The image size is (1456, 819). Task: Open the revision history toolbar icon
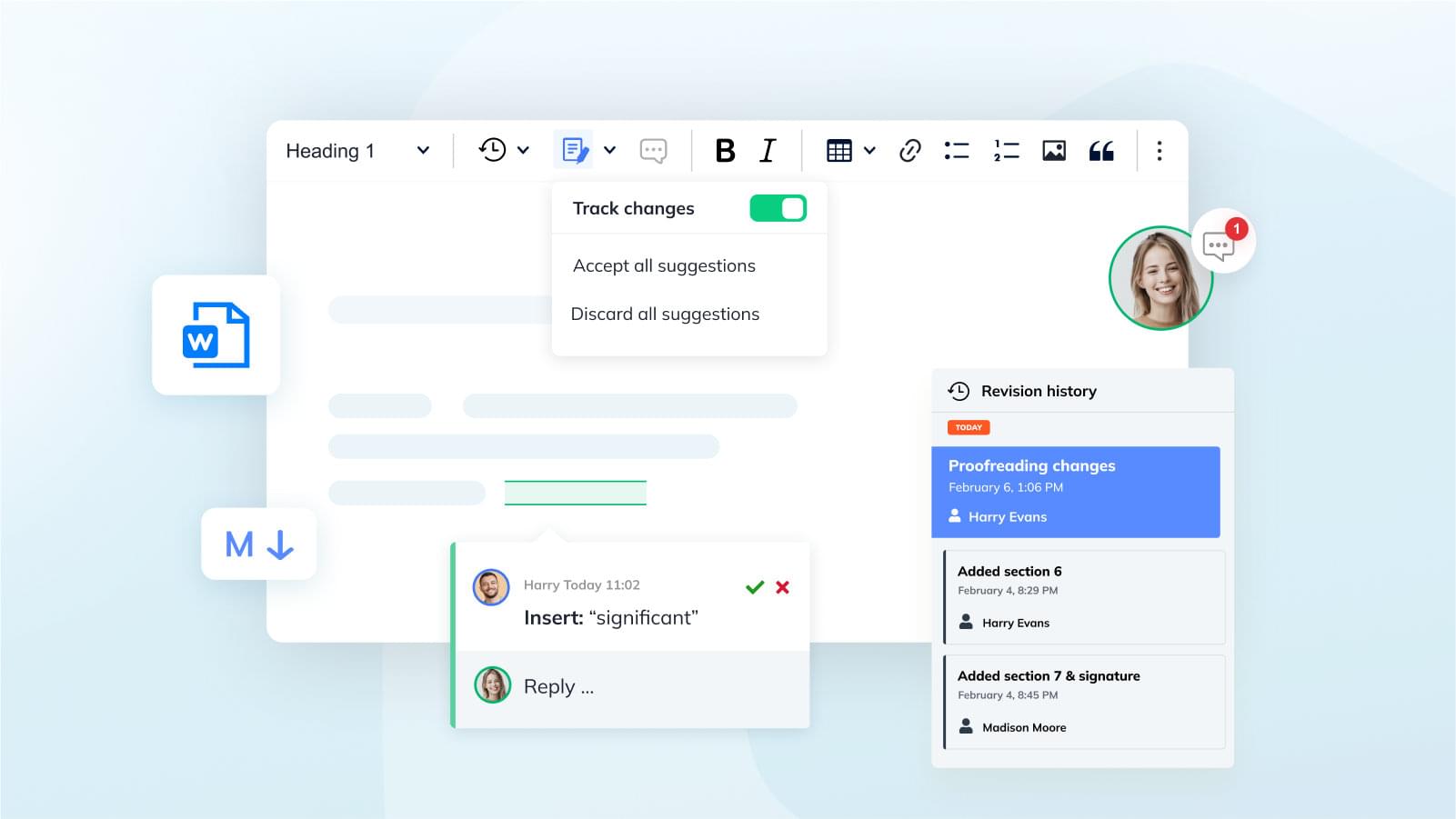coord(493,150)
